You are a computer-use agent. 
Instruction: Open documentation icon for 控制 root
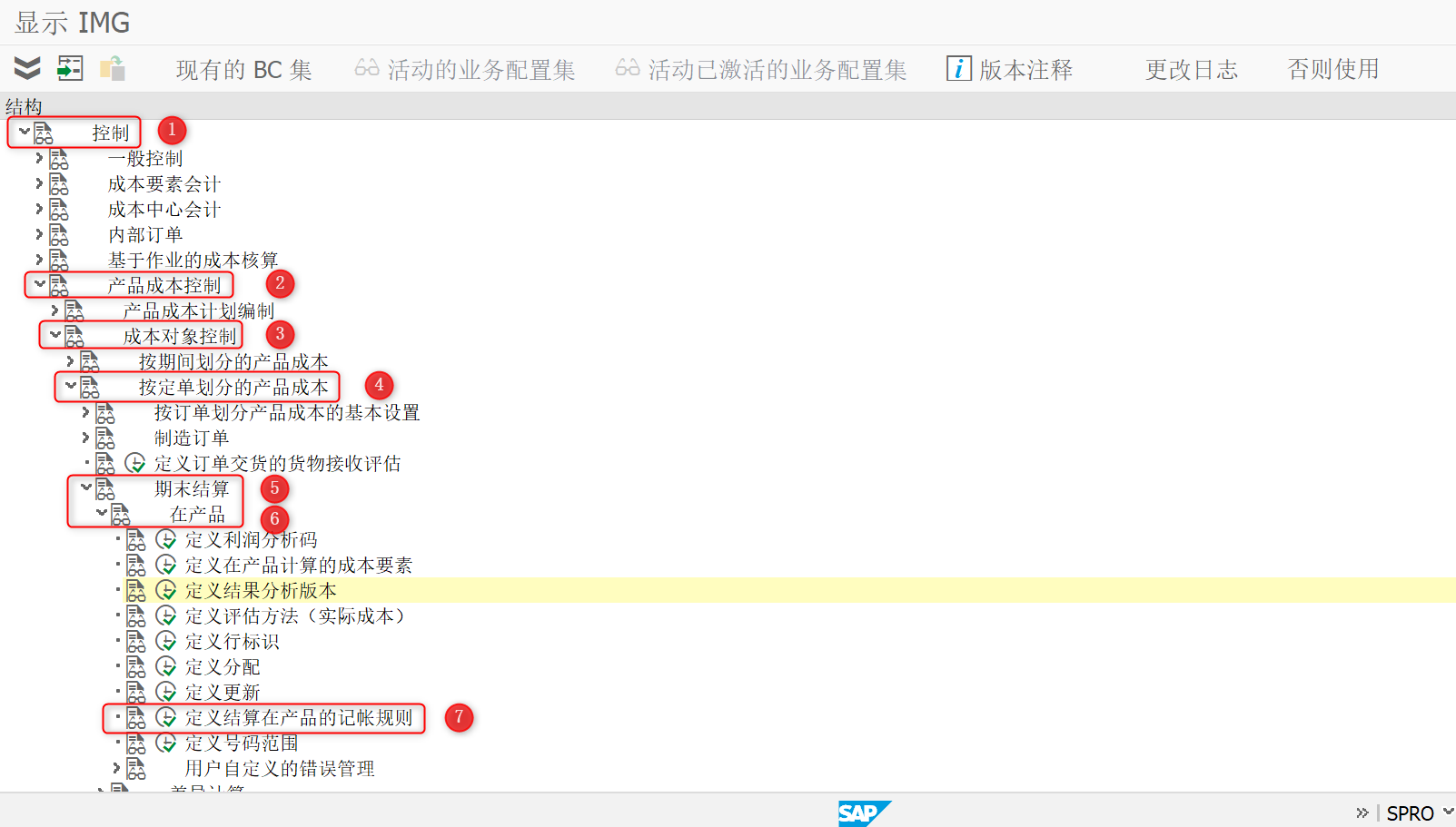(x=44, y=133)
